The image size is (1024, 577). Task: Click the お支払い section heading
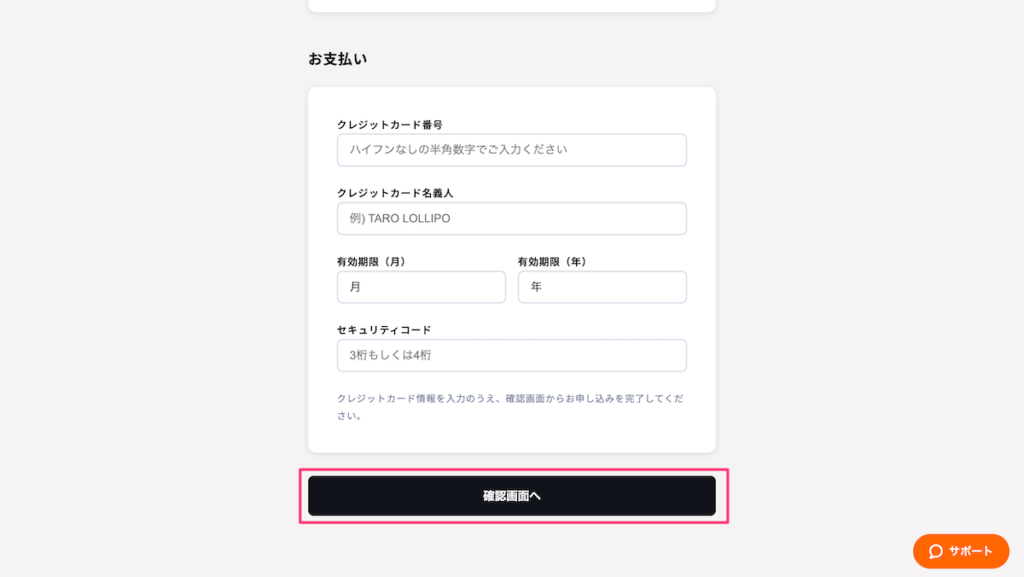point(337,58)
